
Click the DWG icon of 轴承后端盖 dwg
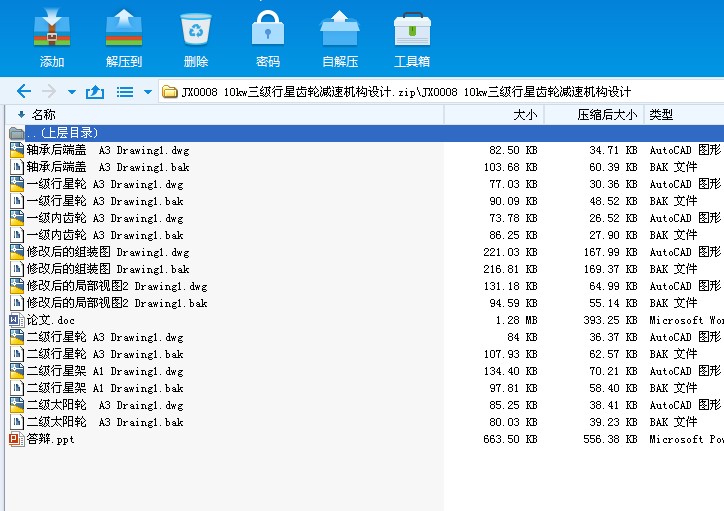(x=17, y=150)
